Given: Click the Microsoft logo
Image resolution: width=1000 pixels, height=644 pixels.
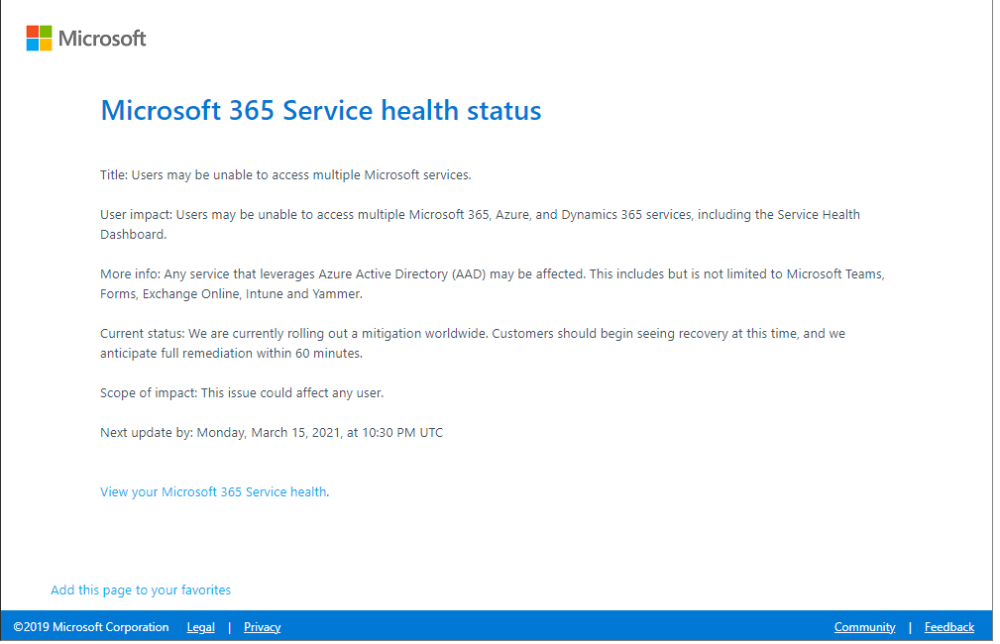Looking at the screenshot, I should pyautogui.click(x=86, y=38).
